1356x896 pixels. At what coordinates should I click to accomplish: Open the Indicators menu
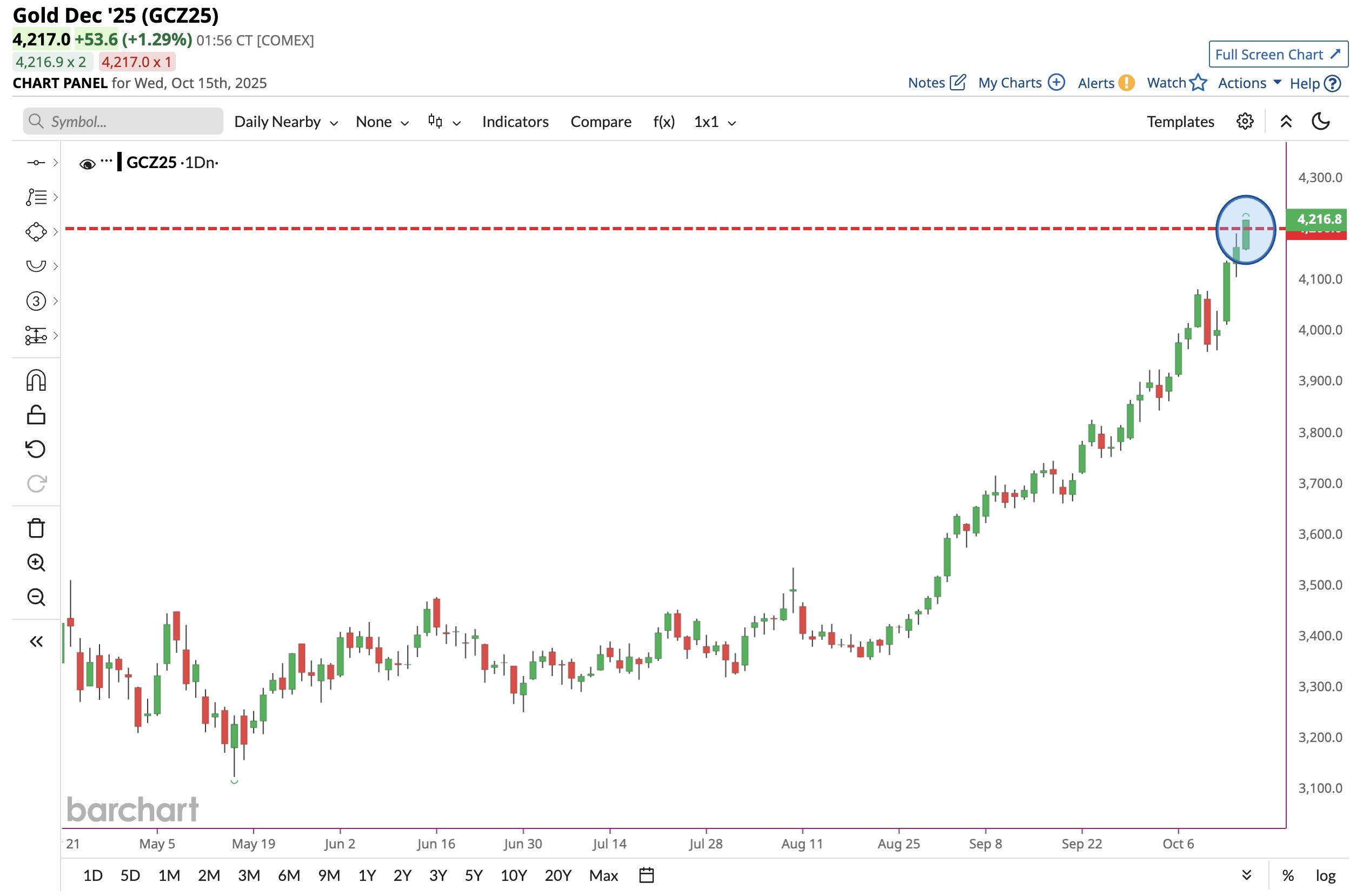515,122
